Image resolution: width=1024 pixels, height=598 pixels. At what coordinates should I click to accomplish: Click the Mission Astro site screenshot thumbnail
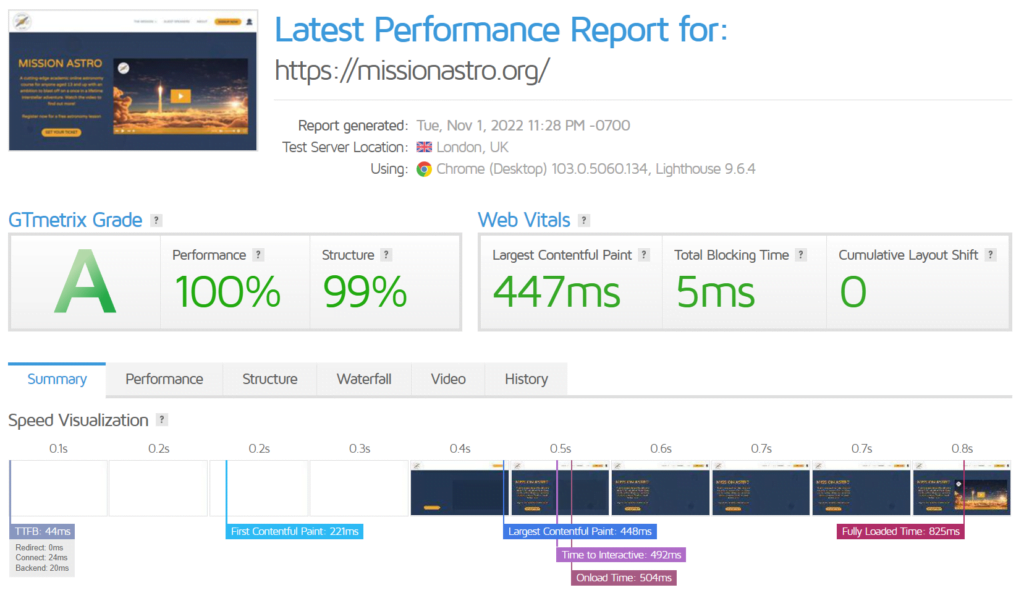133,80
